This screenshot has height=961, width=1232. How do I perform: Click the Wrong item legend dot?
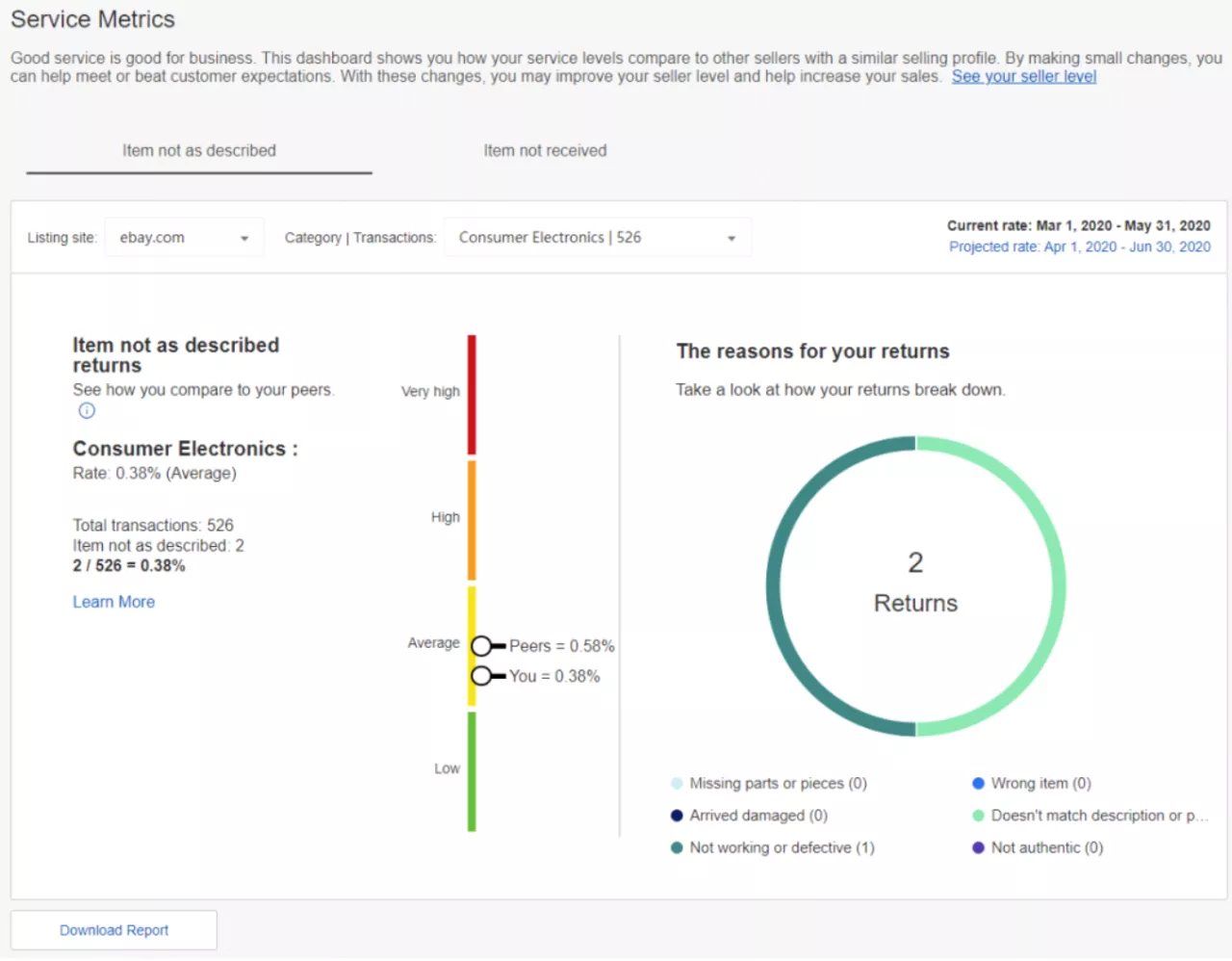[x=978, y=783]
